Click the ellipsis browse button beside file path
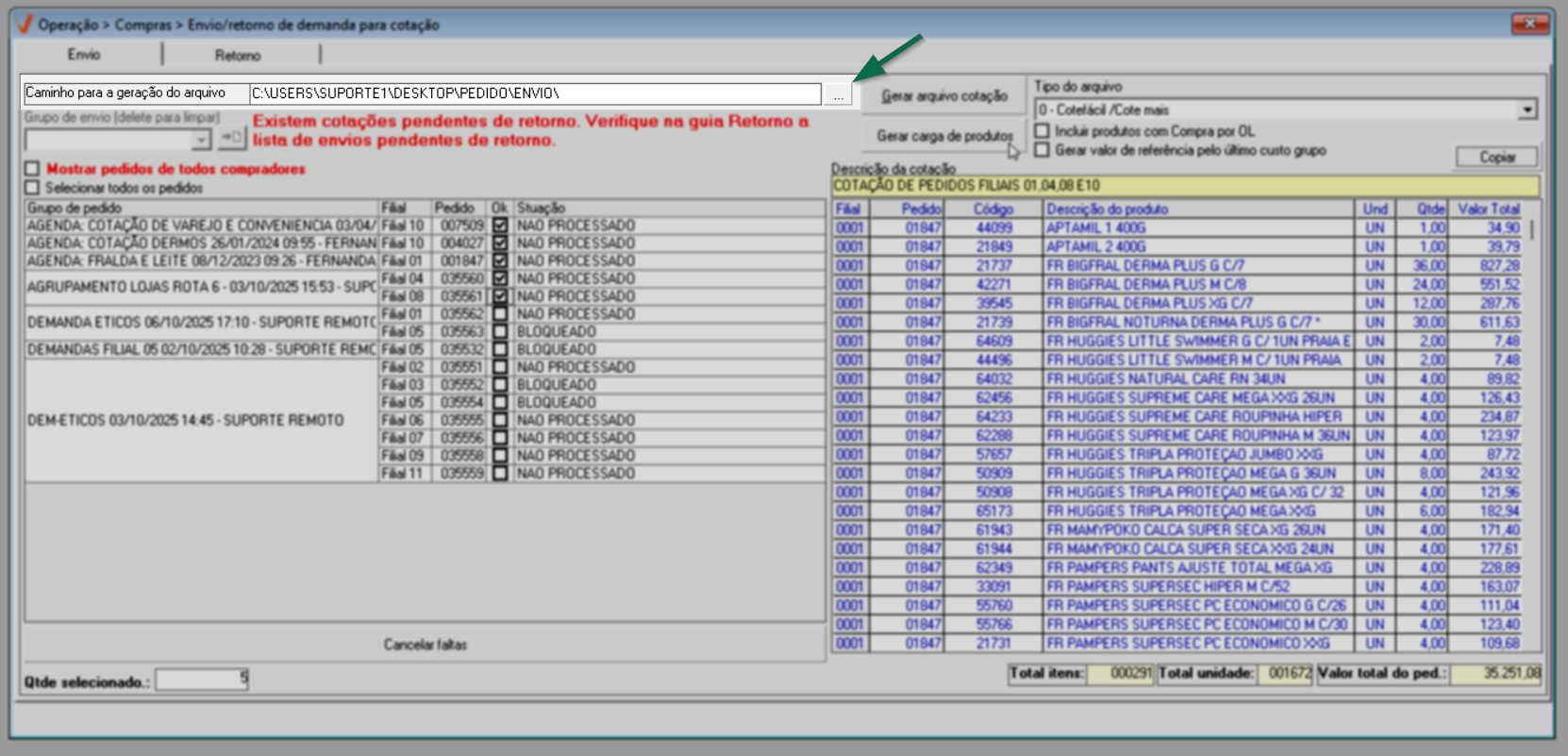The width and height of the screenshot is (1568, 756). (x=838, y=95)
